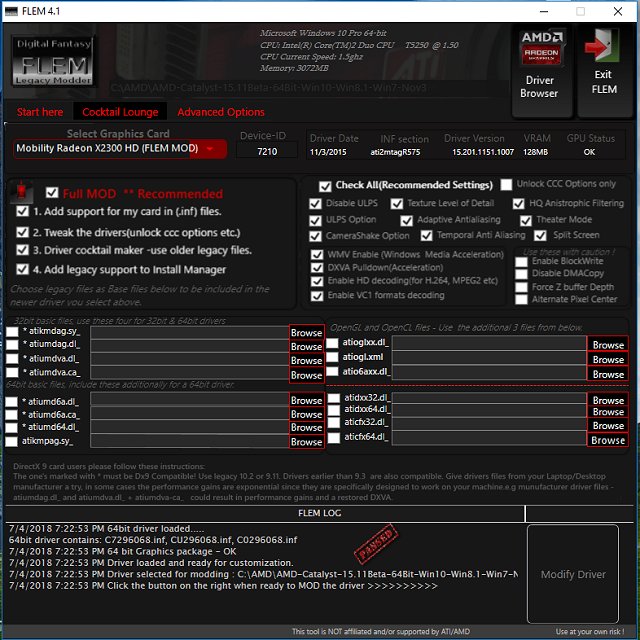Image resolution: width=640 pixels, height=640 pixels.
Task: Uncheck Check All Recommended Settings
Action: click(325, 186)
